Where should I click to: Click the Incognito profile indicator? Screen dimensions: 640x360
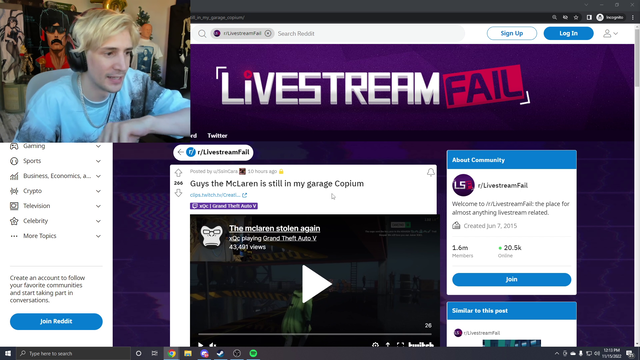coord(610,18)
